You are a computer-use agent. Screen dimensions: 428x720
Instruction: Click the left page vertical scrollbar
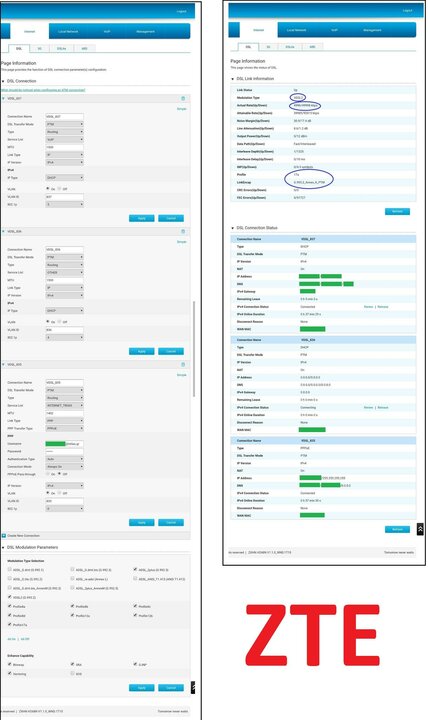(194, 349)
